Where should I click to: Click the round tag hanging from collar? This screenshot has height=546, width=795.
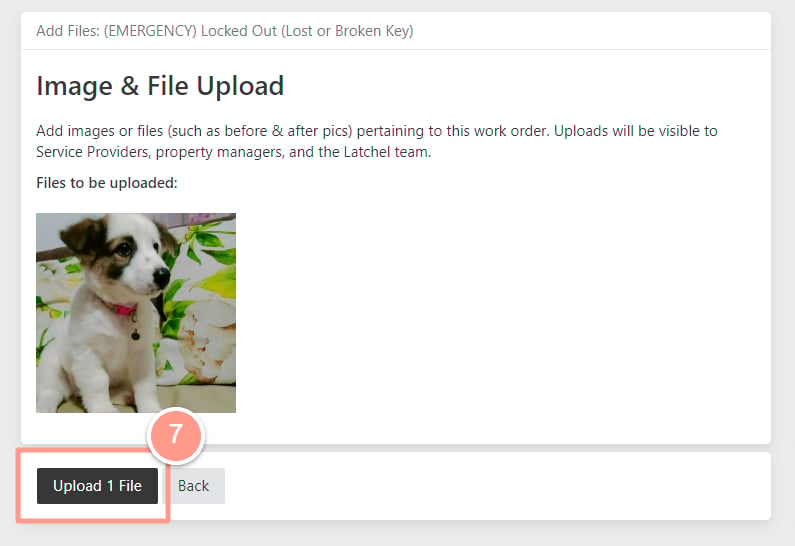pyautogui.click(x=136, y=335)
